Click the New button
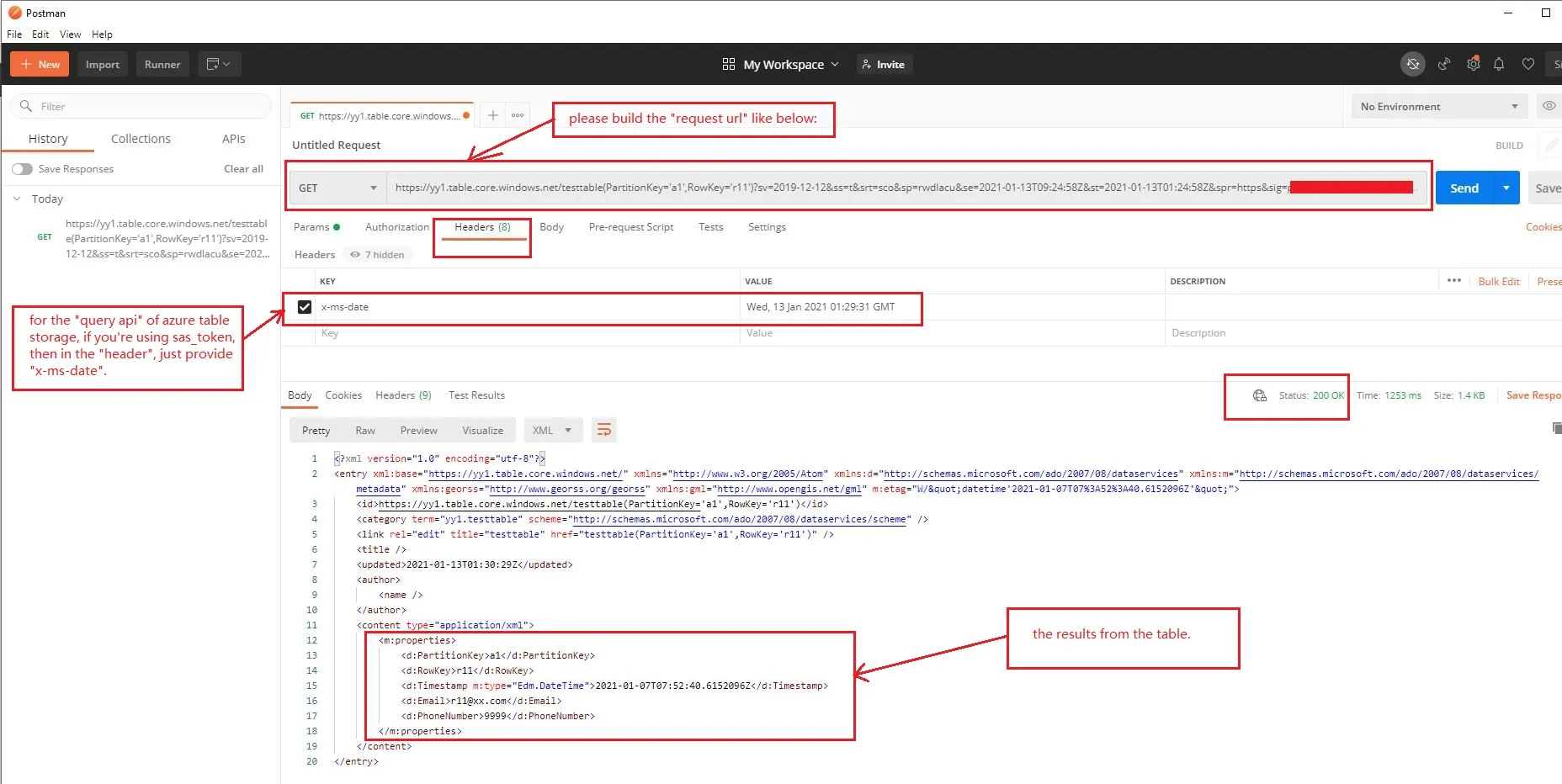 coord(40,64)
